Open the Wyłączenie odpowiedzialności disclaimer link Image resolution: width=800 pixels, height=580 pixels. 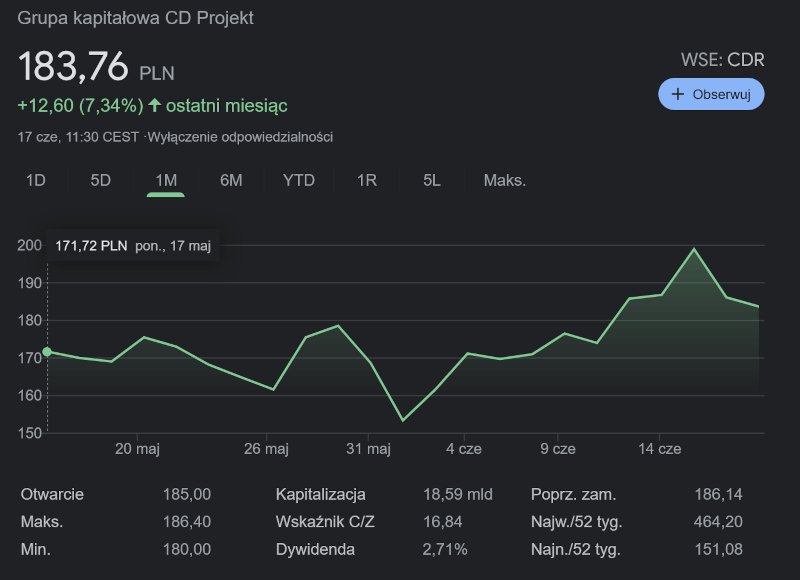[240, 137]
